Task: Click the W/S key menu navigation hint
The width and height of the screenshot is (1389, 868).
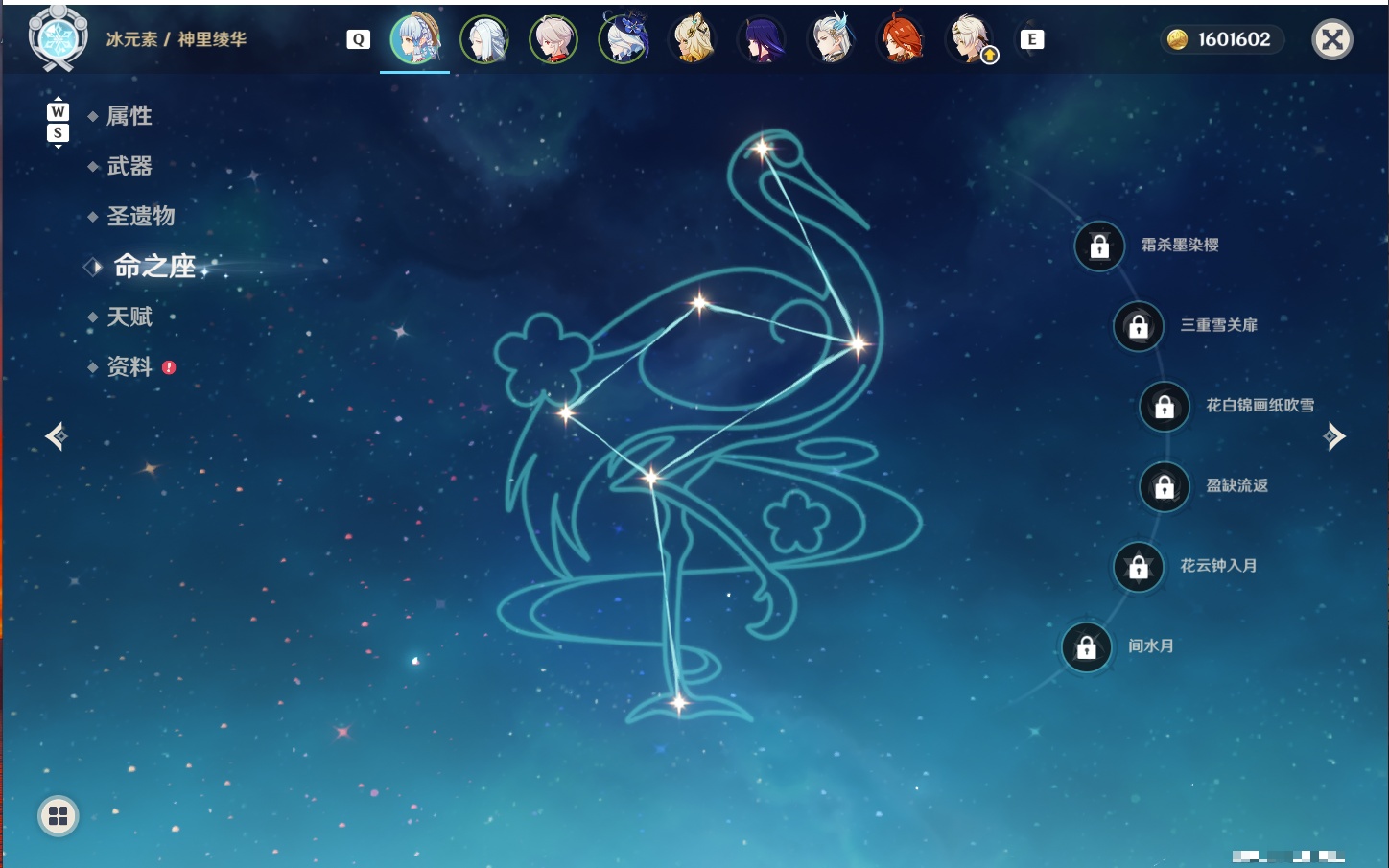Action: [x=58, y=123]
